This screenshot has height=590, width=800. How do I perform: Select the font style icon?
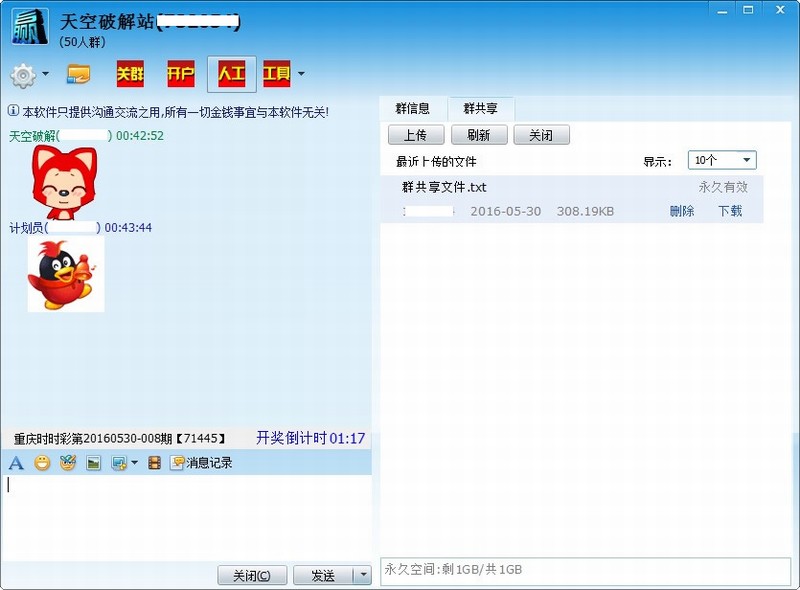[15, 463]
